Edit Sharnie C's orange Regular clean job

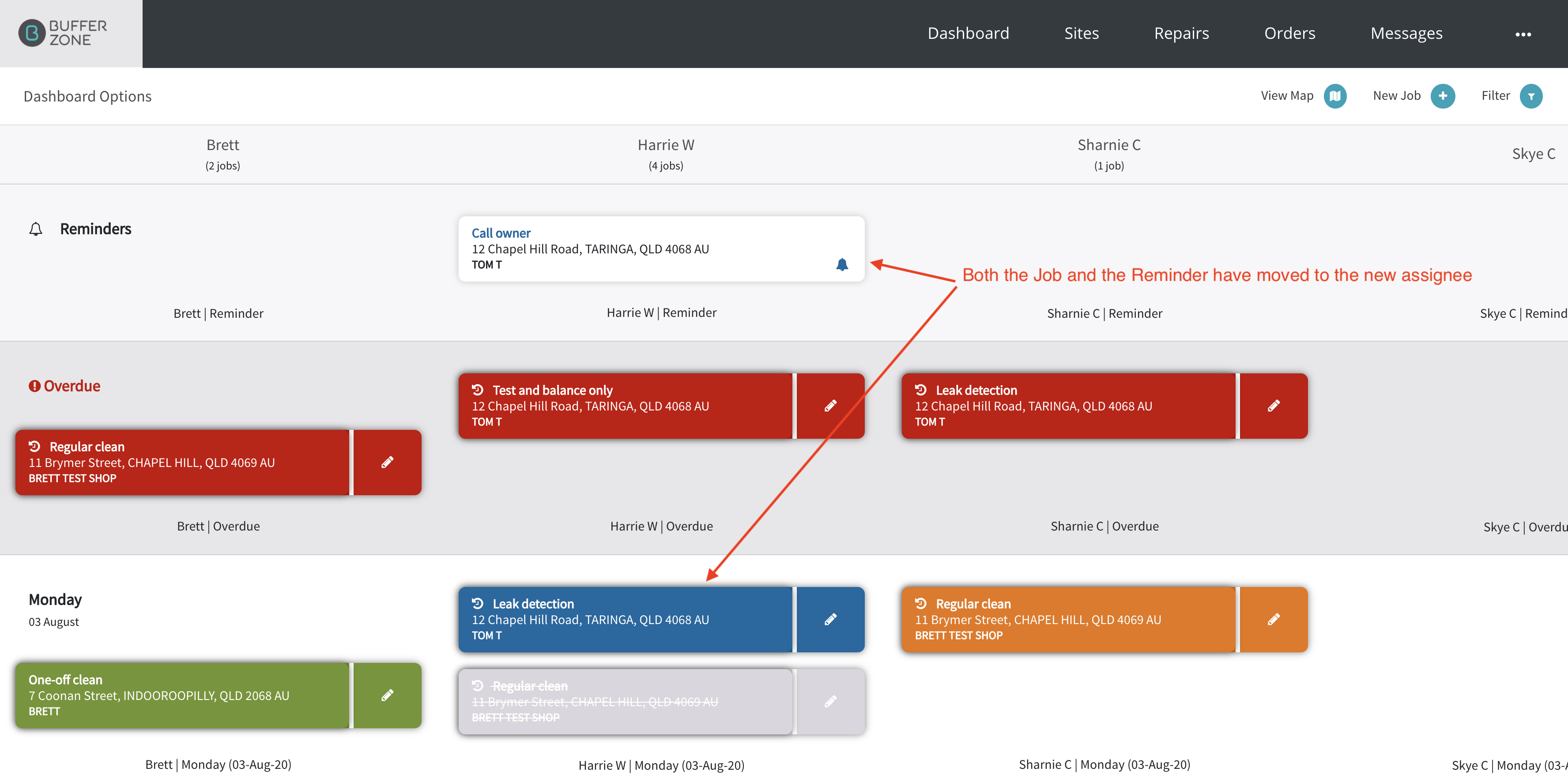tap(1274, 620)
